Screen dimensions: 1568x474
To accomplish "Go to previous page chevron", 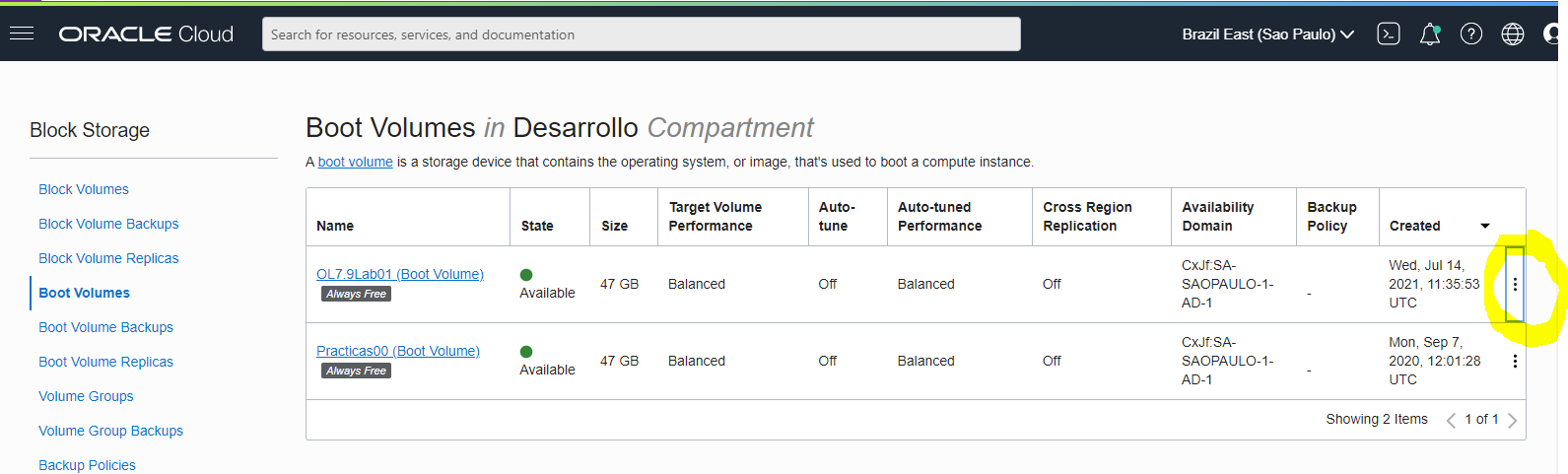I will (1451, 421).
